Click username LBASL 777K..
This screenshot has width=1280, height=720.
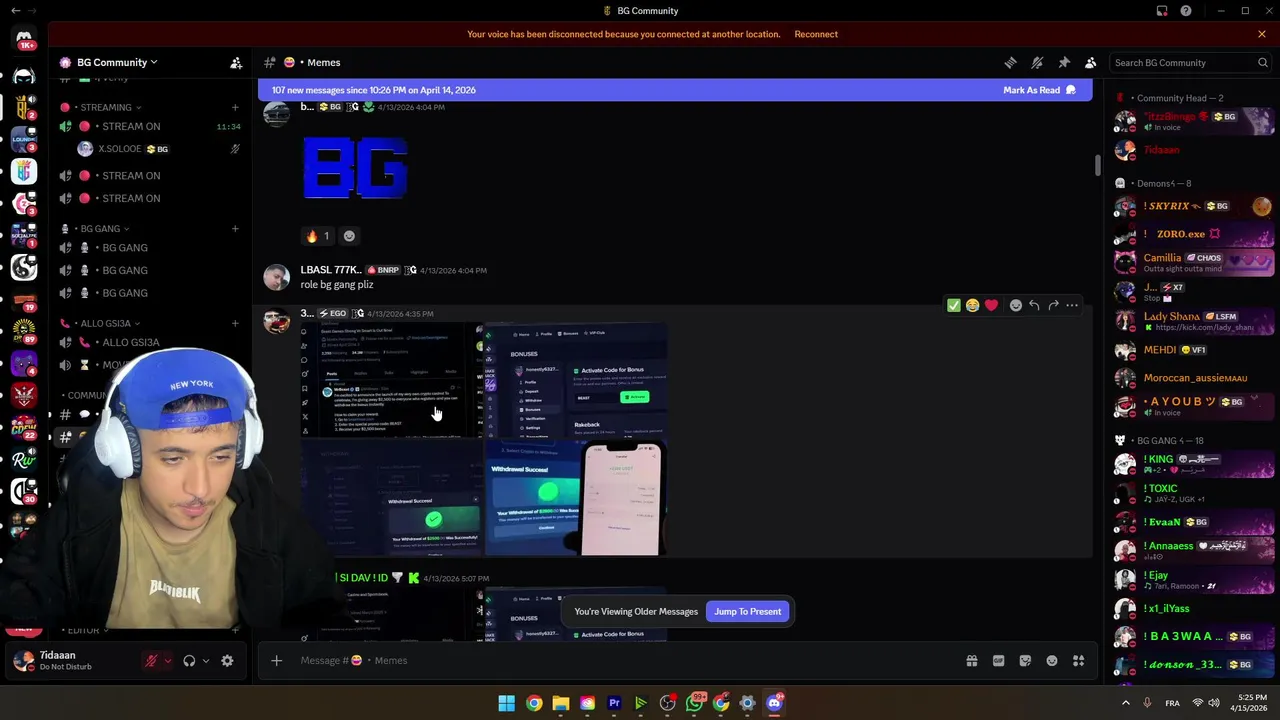[x=330, y=270]
